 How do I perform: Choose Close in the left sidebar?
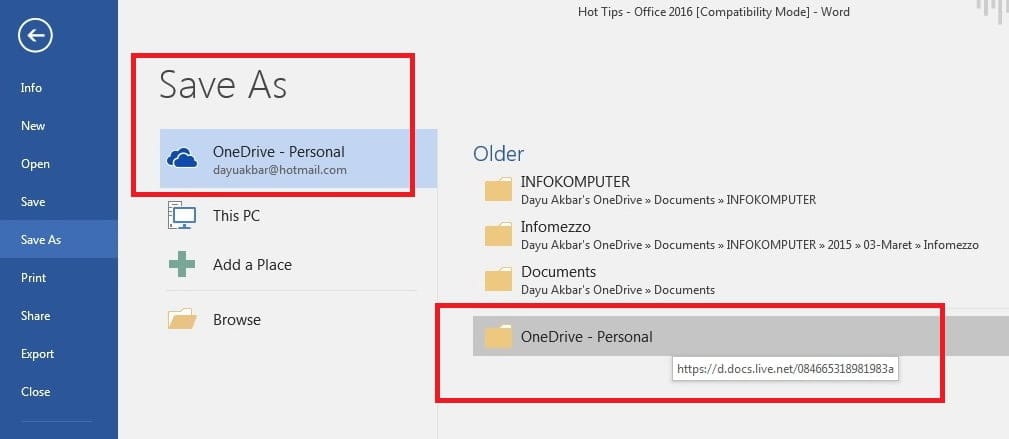[x=59, y=391]
